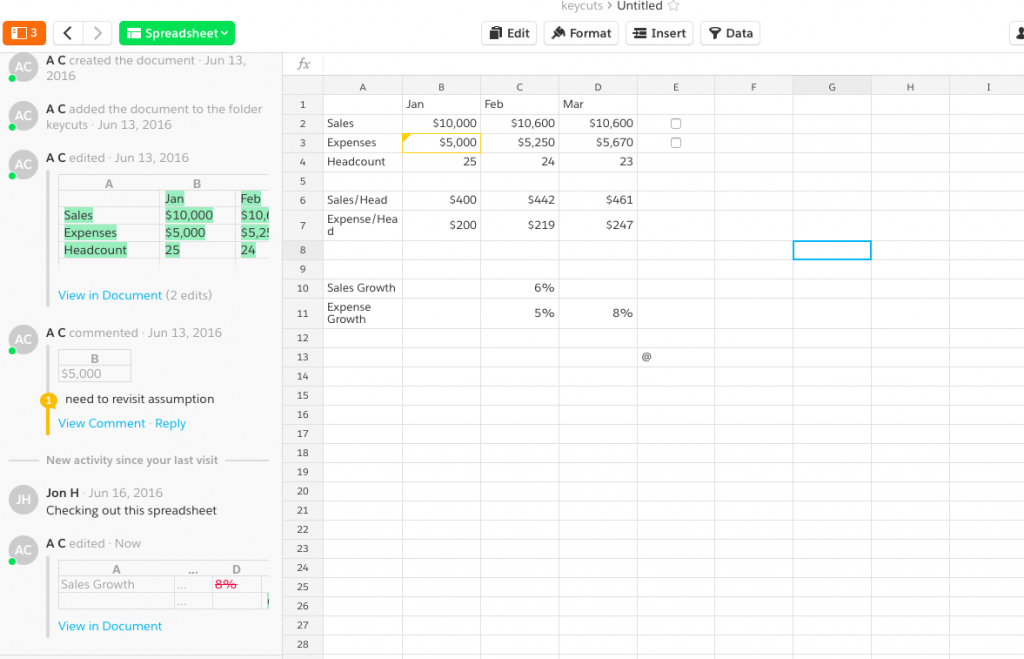Click the fx formula icon

[304, 64]
